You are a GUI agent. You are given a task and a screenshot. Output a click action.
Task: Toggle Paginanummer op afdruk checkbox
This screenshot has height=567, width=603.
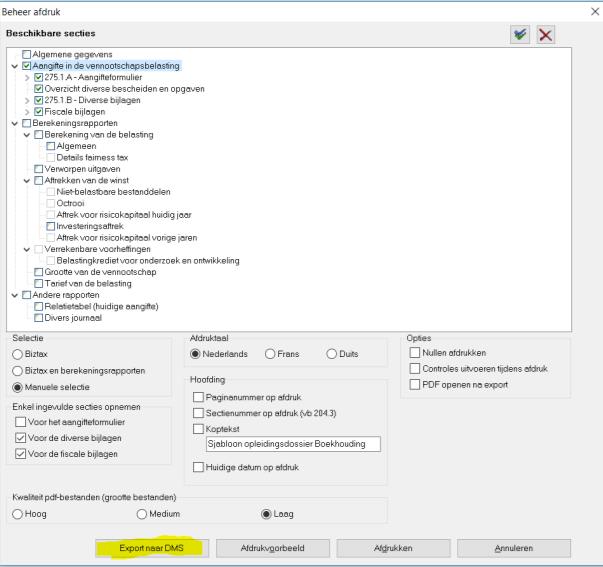tap(198, 398)
